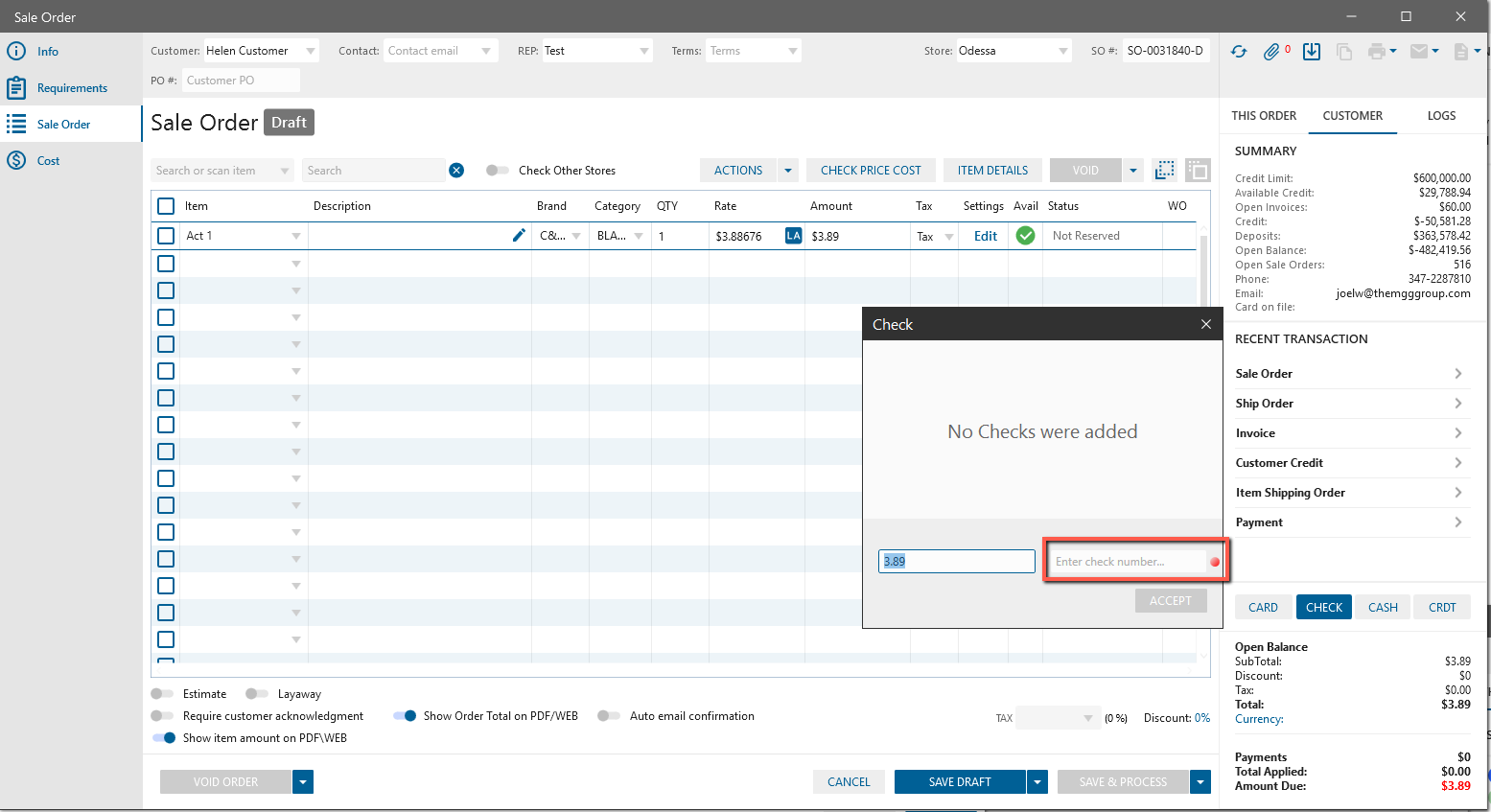The width and height of the screenshot is (1491, 812).
Task: Open the Contact email dropdown
Action: pyautogui.click(x=486, y=51)
